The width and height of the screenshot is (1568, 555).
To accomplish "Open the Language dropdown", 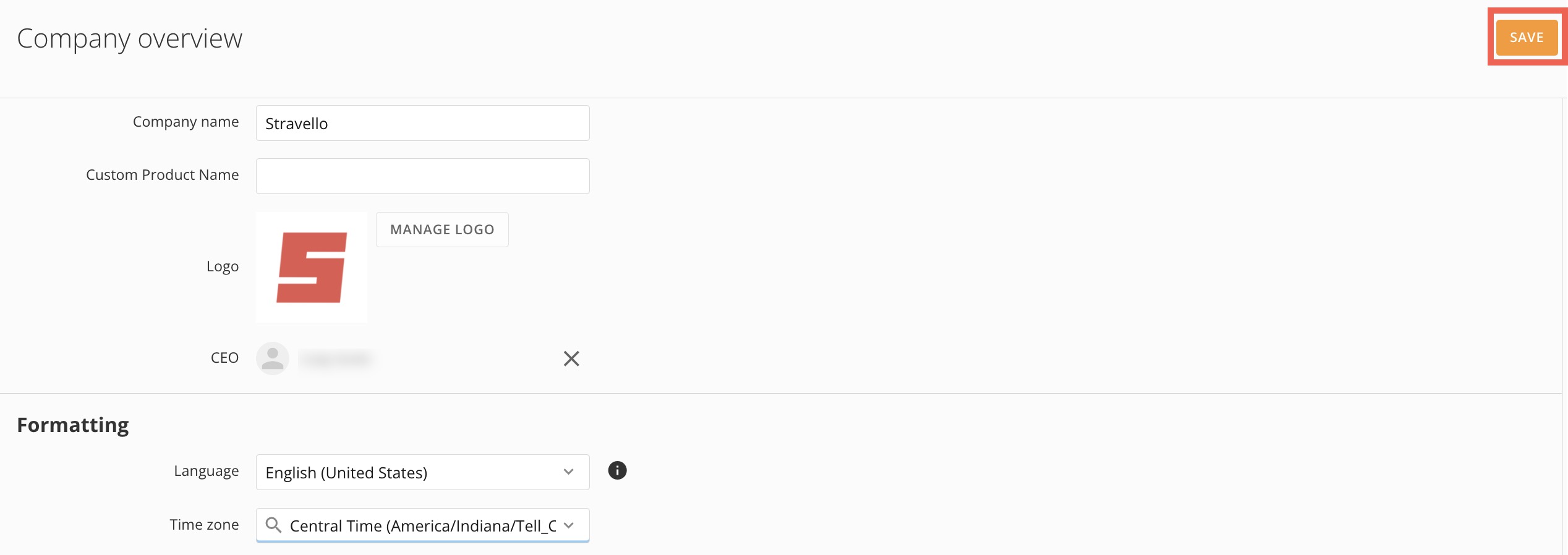I will [x=422, y=472].
